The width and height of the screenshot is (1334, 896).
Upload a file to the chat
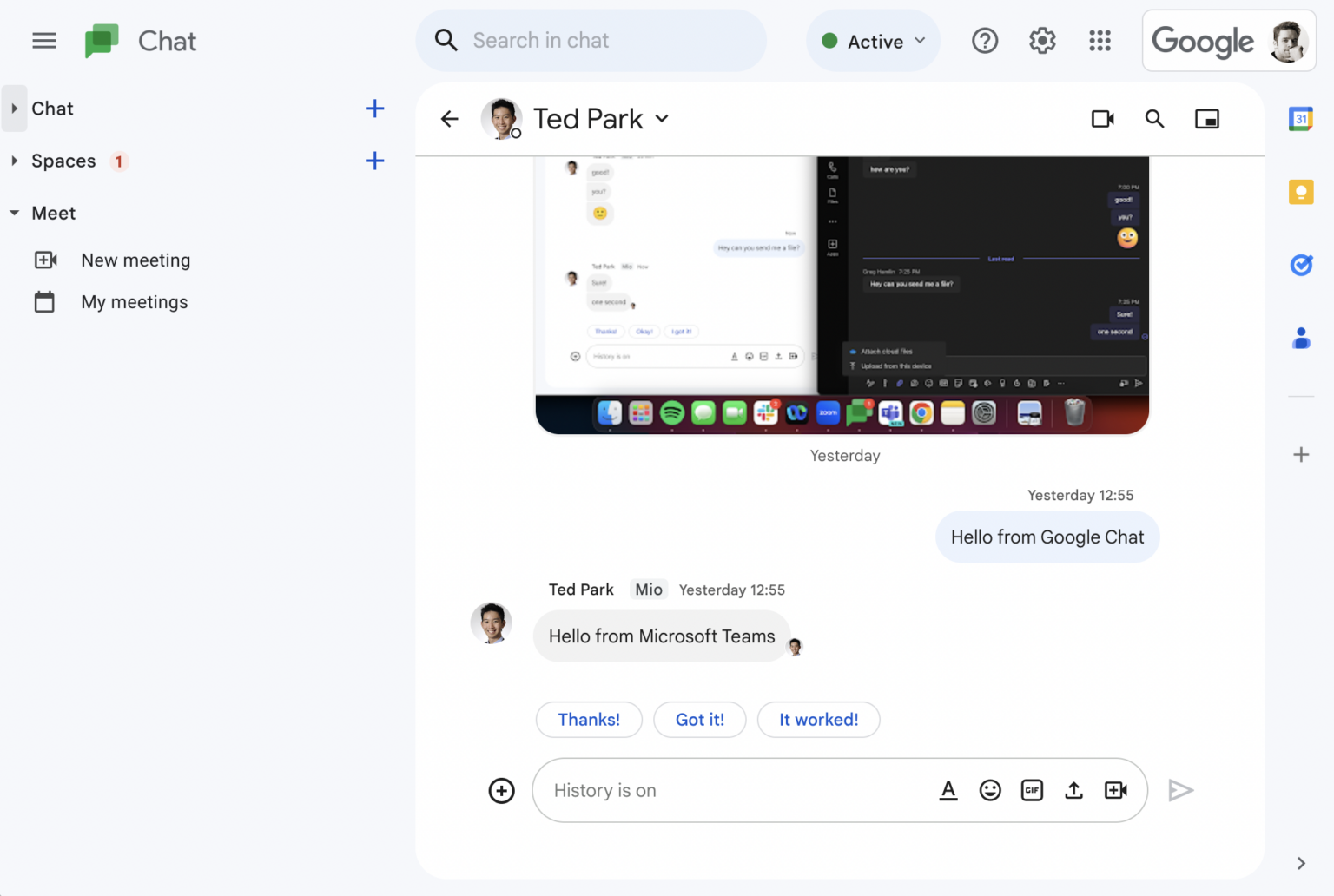point(1073,790)
